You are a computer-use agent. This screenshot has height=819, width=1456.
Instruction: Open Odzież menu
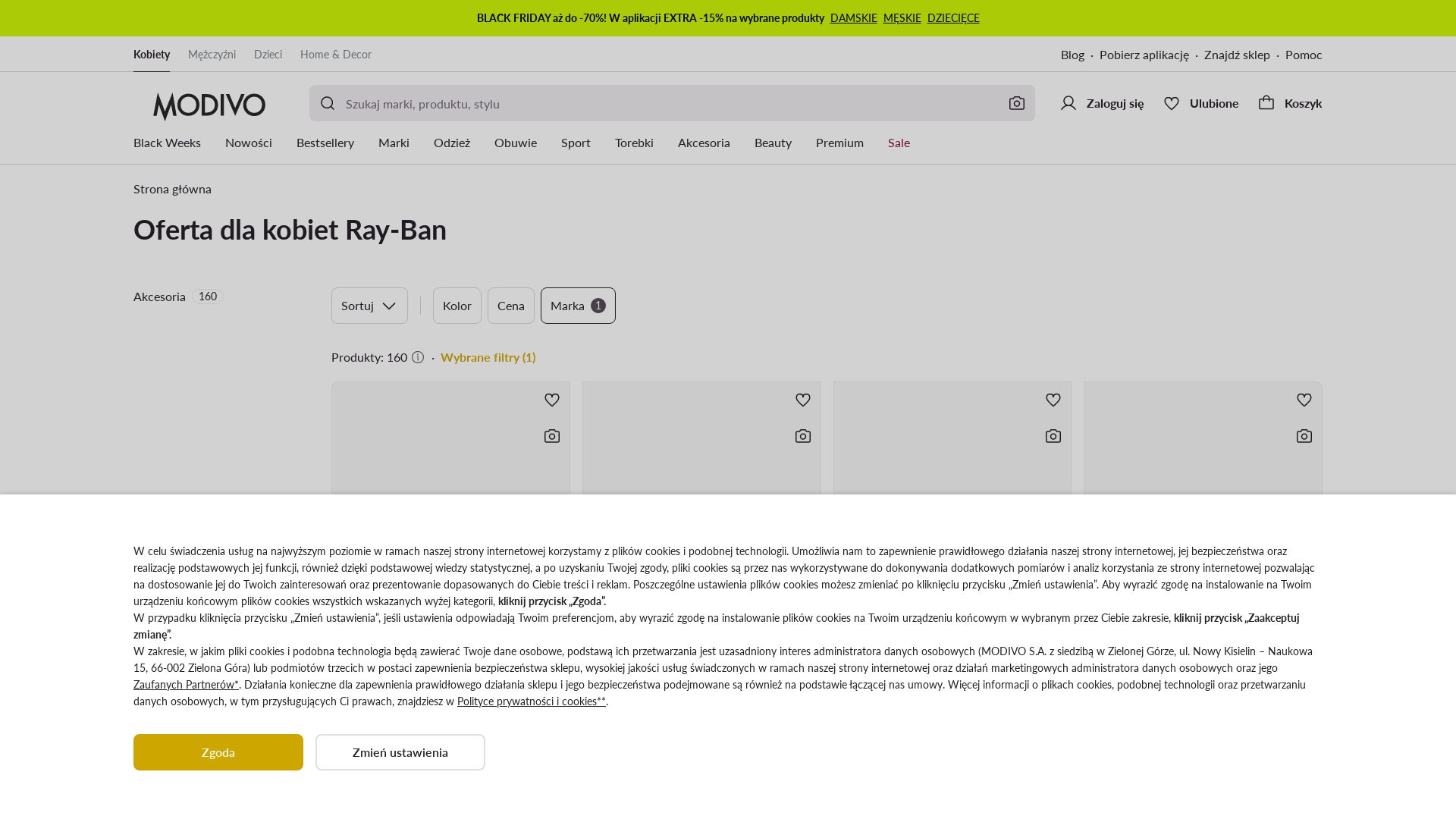[x=452, y=143]
